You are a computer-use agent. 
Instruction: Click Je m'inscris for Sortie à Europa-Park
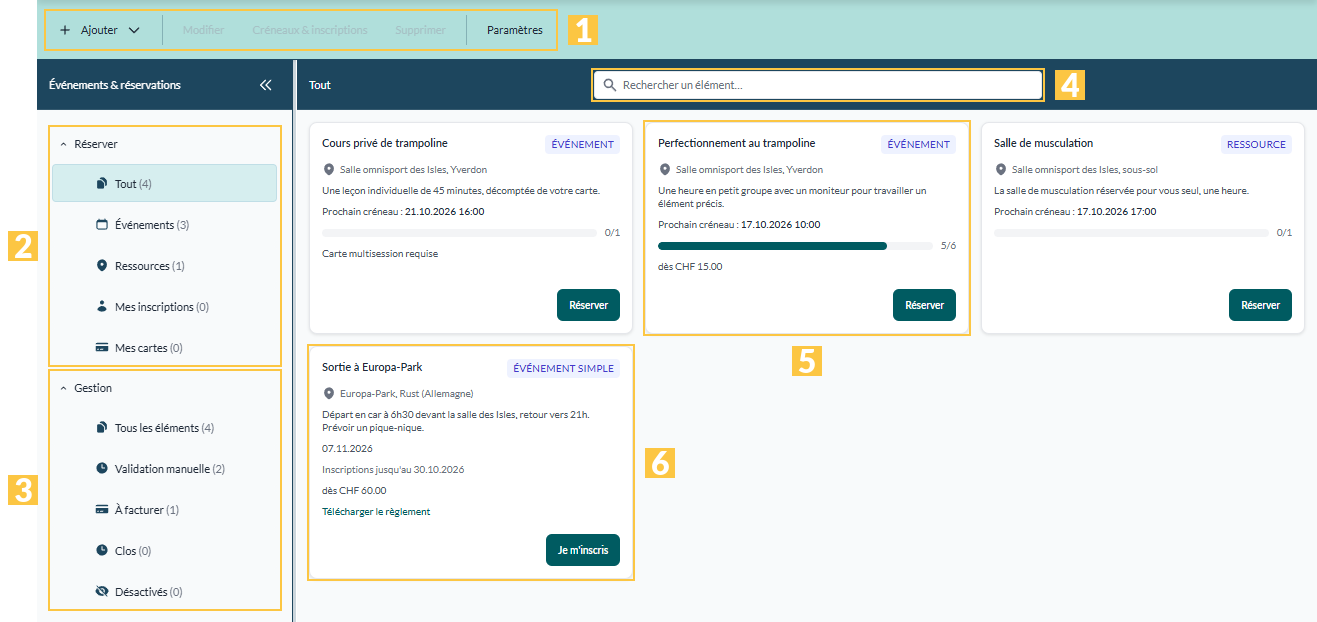tap(583, 550)
